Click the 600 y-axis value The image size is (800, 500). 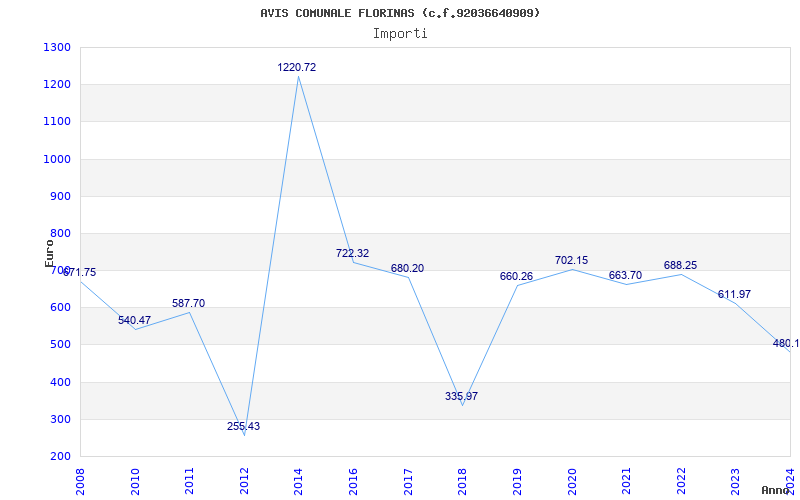click(60, 308)
